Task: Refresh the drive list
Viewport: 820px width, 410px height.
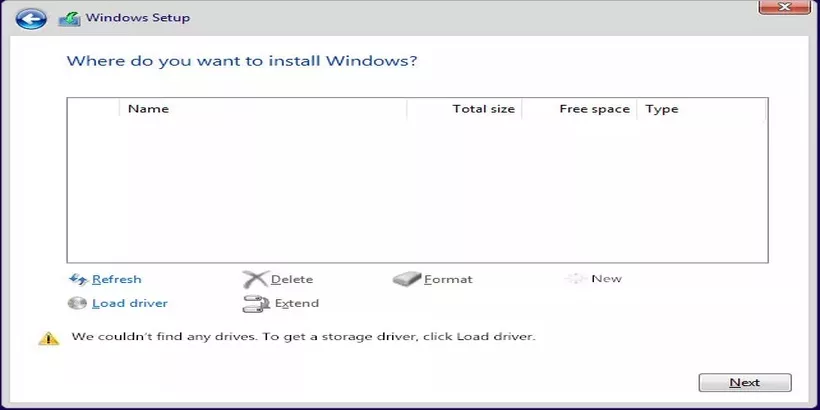Action: (117, 279)
